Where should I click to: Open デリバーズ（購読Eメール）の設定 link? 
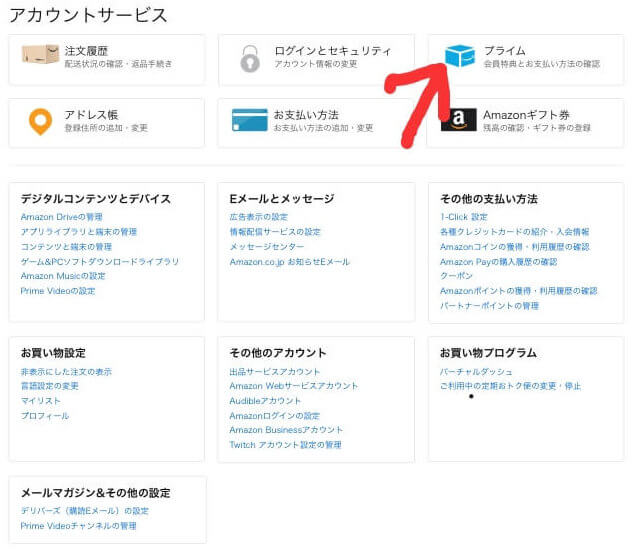click(x=85, y=511)
